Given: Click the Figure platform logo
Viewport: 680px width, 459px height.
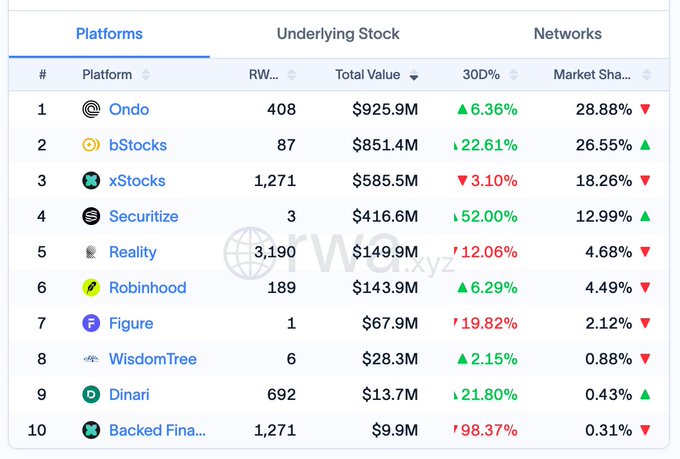Looking at the screenshot, I should coord(91,323).
